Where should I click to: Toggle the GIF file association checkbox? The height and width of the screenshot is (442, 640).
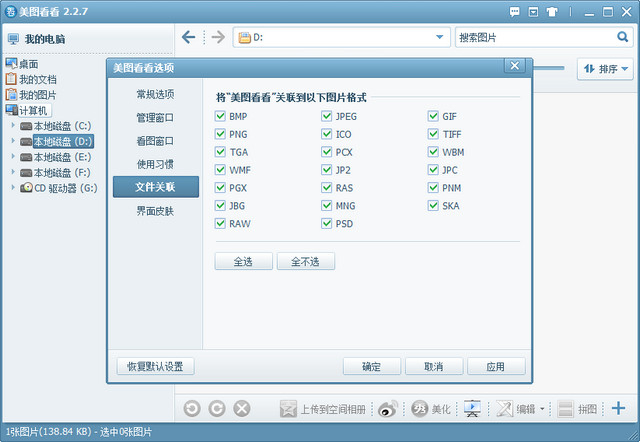click(x=433, y=116)
